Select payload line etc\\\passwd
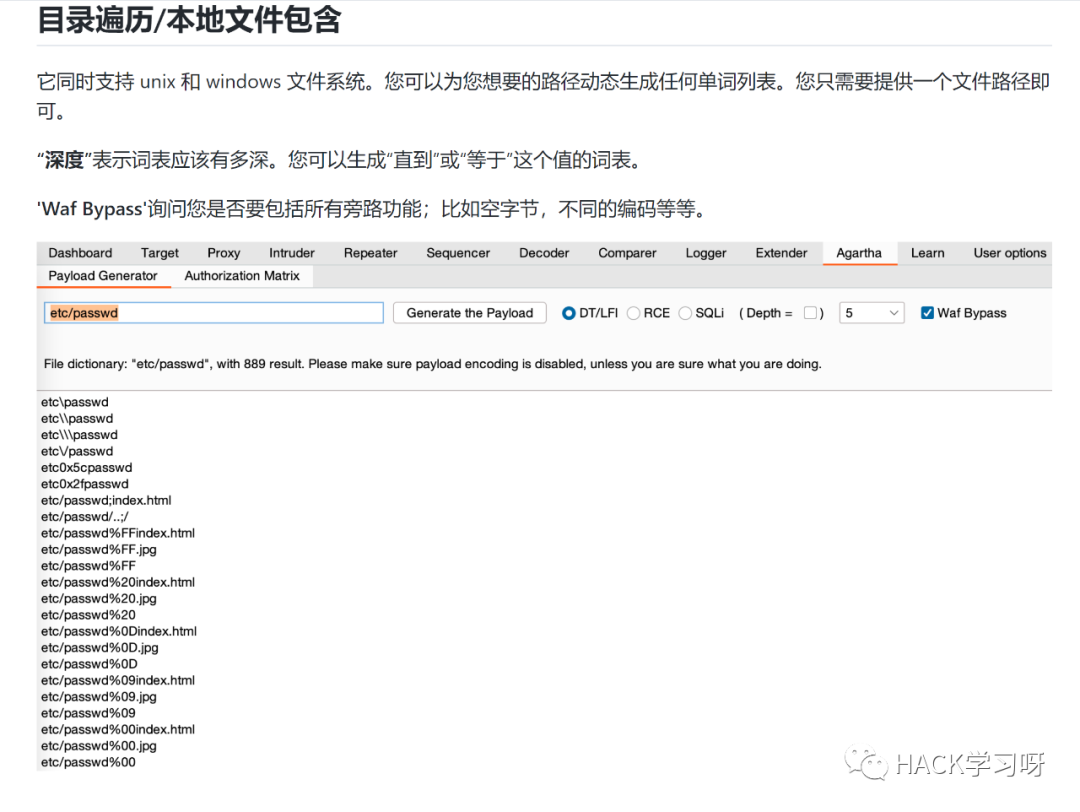Image resolution: width=1080 pixels, height=812 pixels. click(79, 435)
